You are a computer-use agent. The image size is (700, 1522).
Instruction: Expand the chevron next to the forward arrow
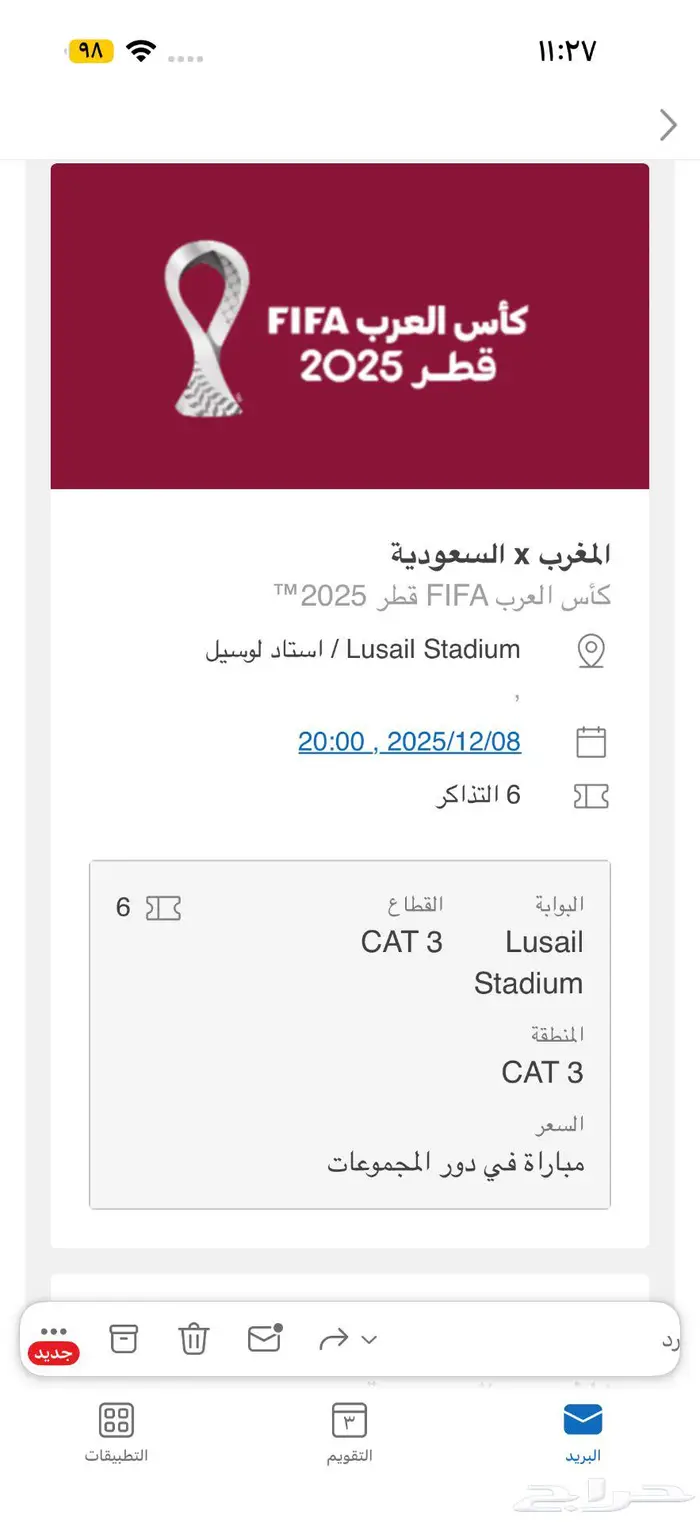pos(369,1339)
